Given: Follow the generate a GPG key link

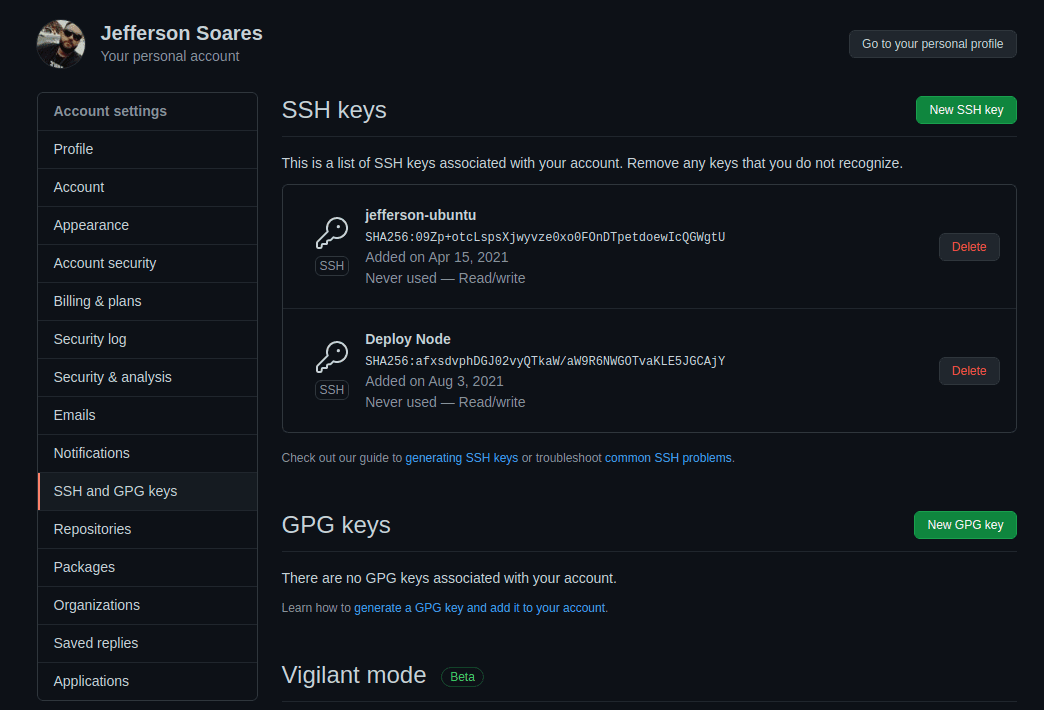Looking at the screenshot, I should pyautogui.click(x=479, y=607).
